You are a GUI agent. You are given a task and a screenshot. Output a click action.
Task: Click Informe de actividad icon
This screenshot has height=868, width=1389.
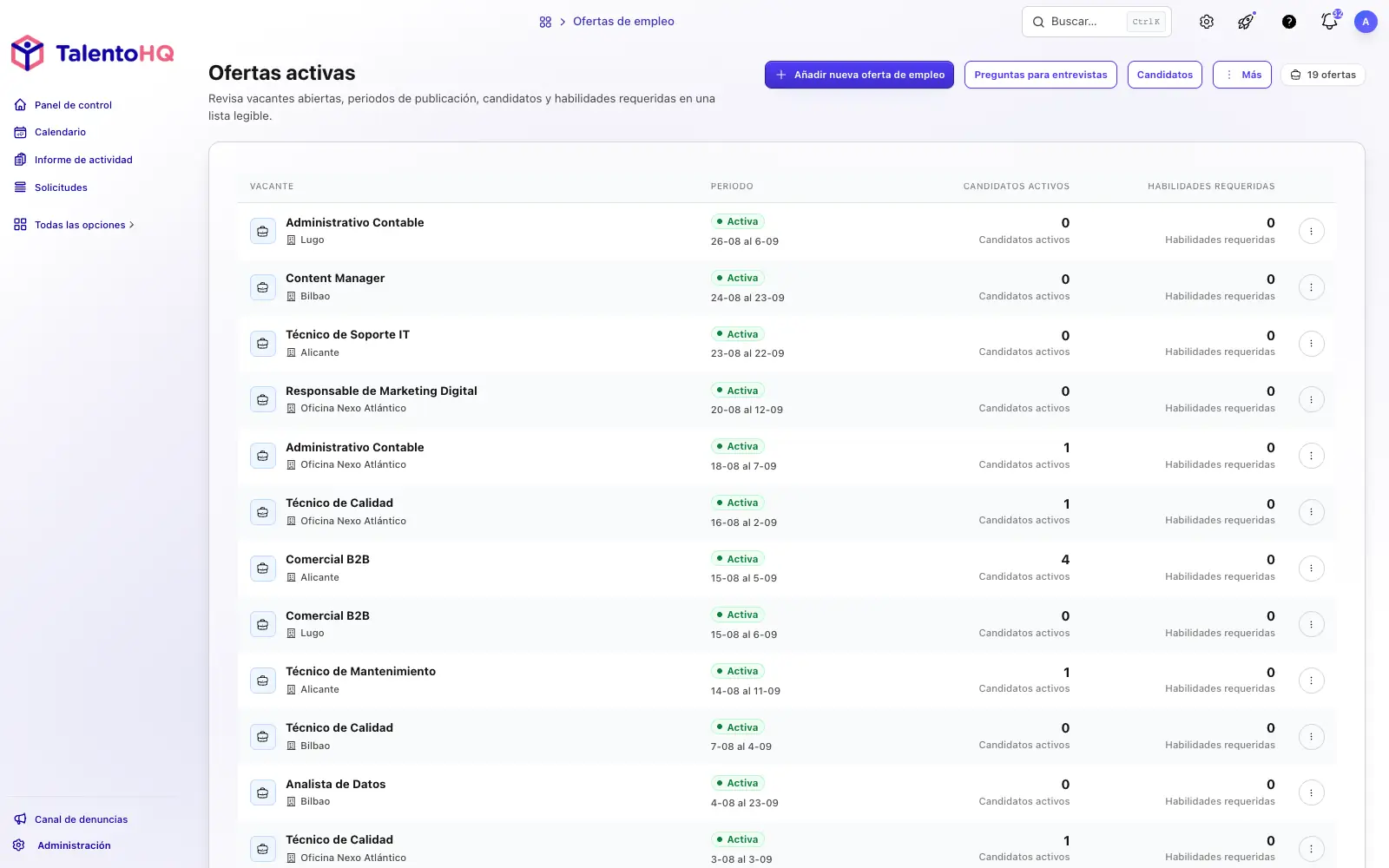[20, 160]
